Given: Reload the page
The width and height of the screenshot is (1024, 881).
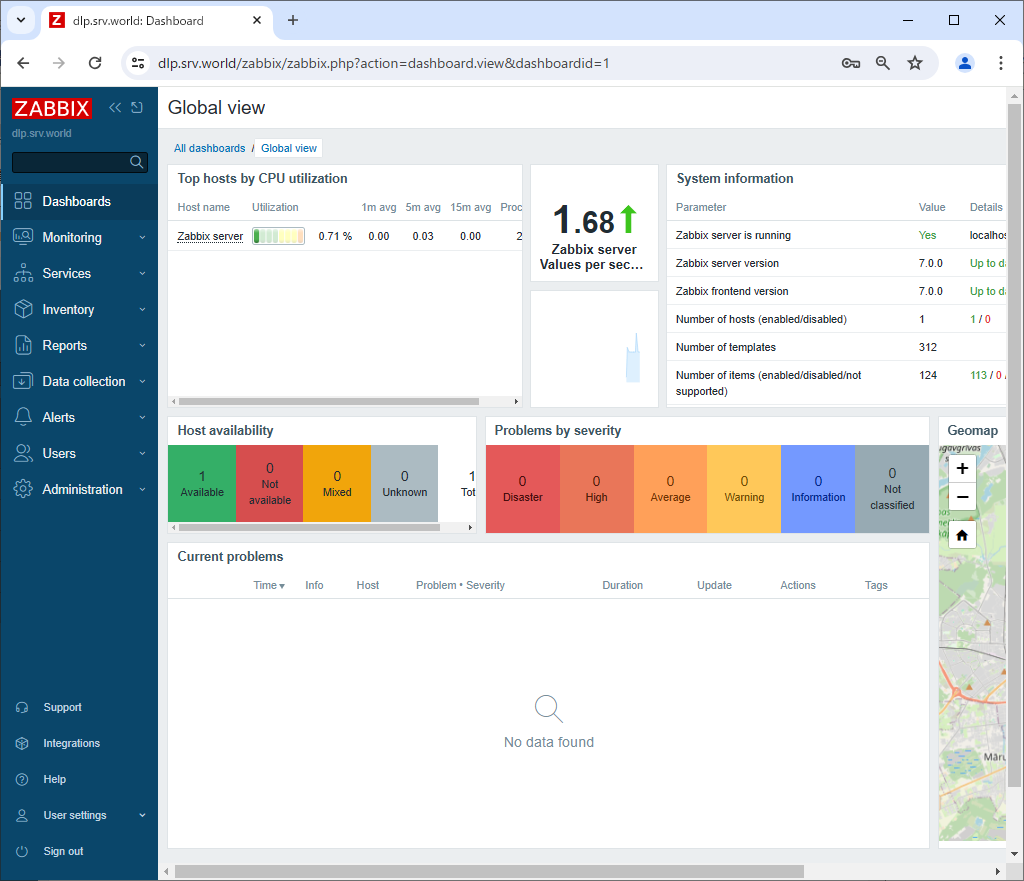Looking at the screenshot, I should [95, 63].
